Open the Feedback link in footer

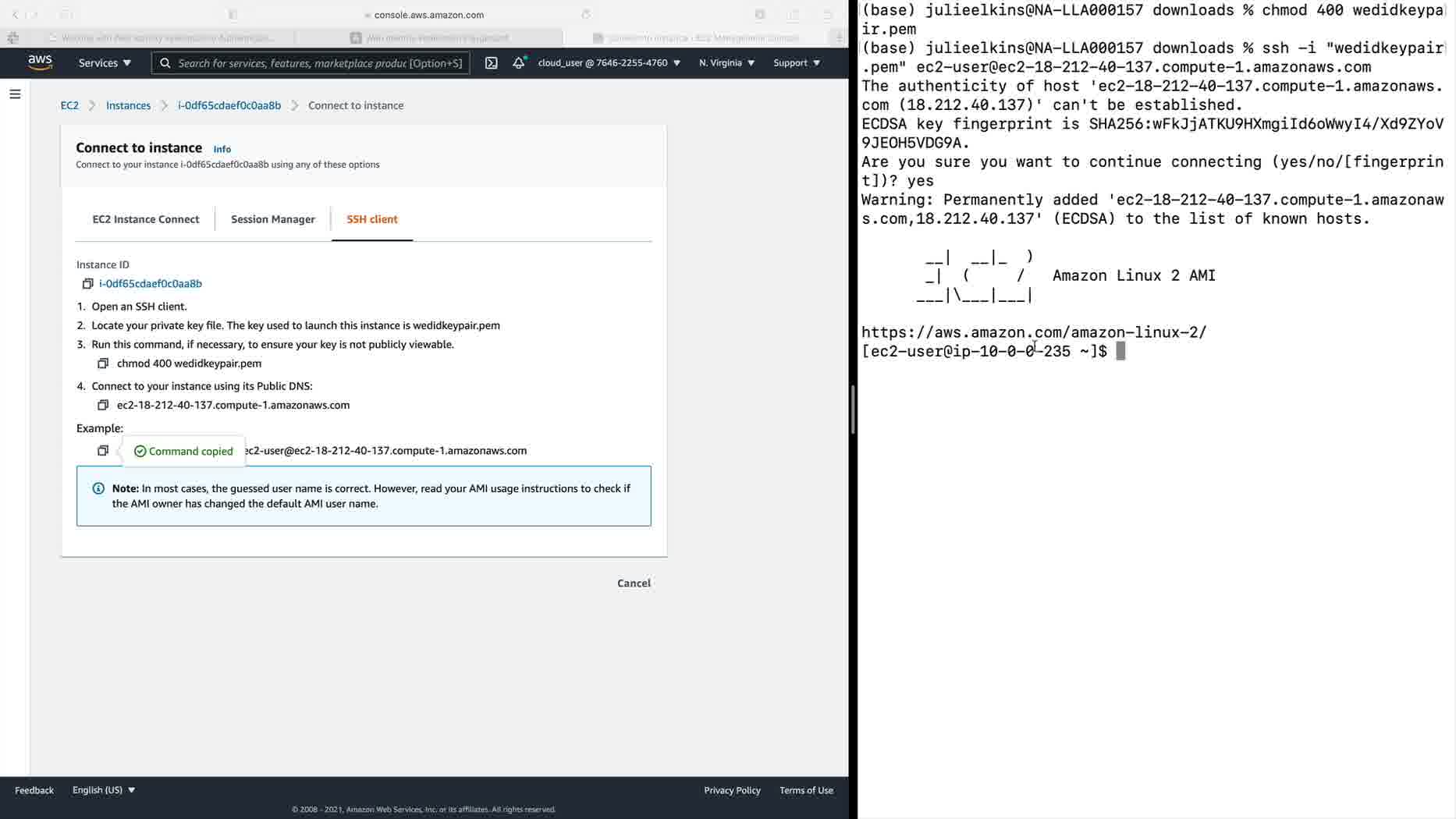34,790
